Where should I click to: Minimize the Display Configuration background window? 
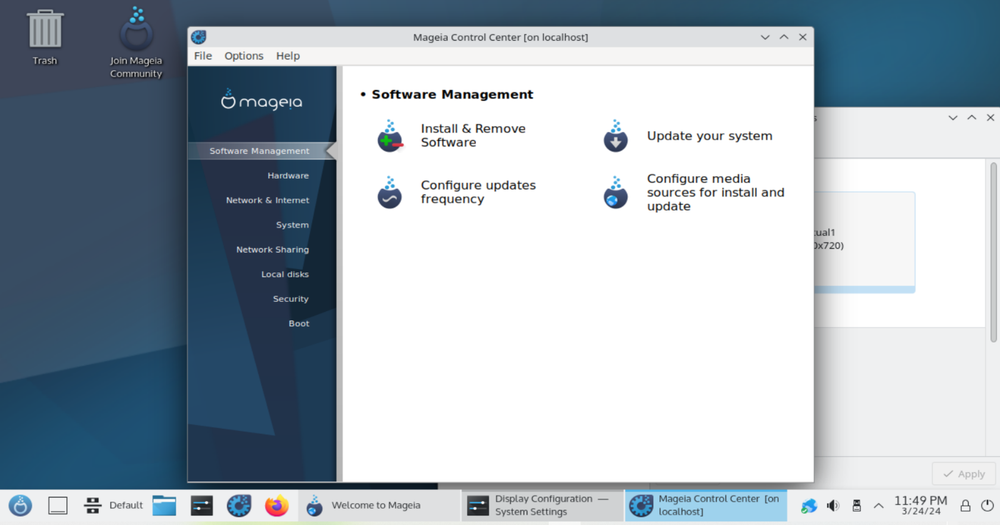953,118
